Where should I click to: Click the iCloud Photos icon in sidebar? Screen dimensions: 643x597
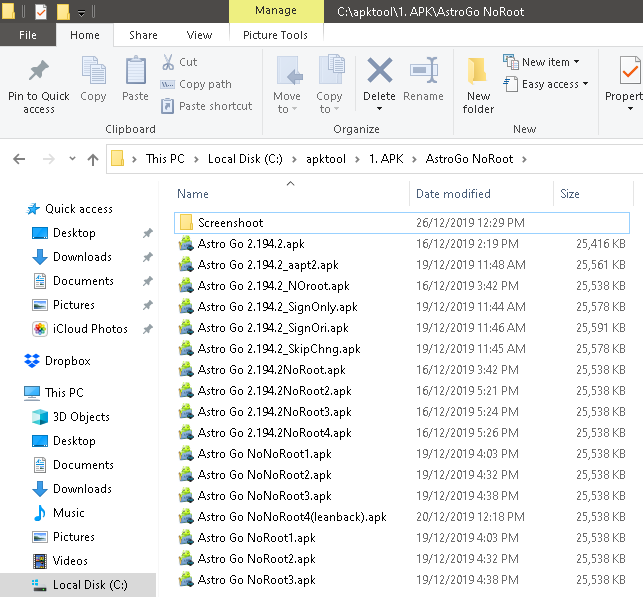(x=40, y=329)
